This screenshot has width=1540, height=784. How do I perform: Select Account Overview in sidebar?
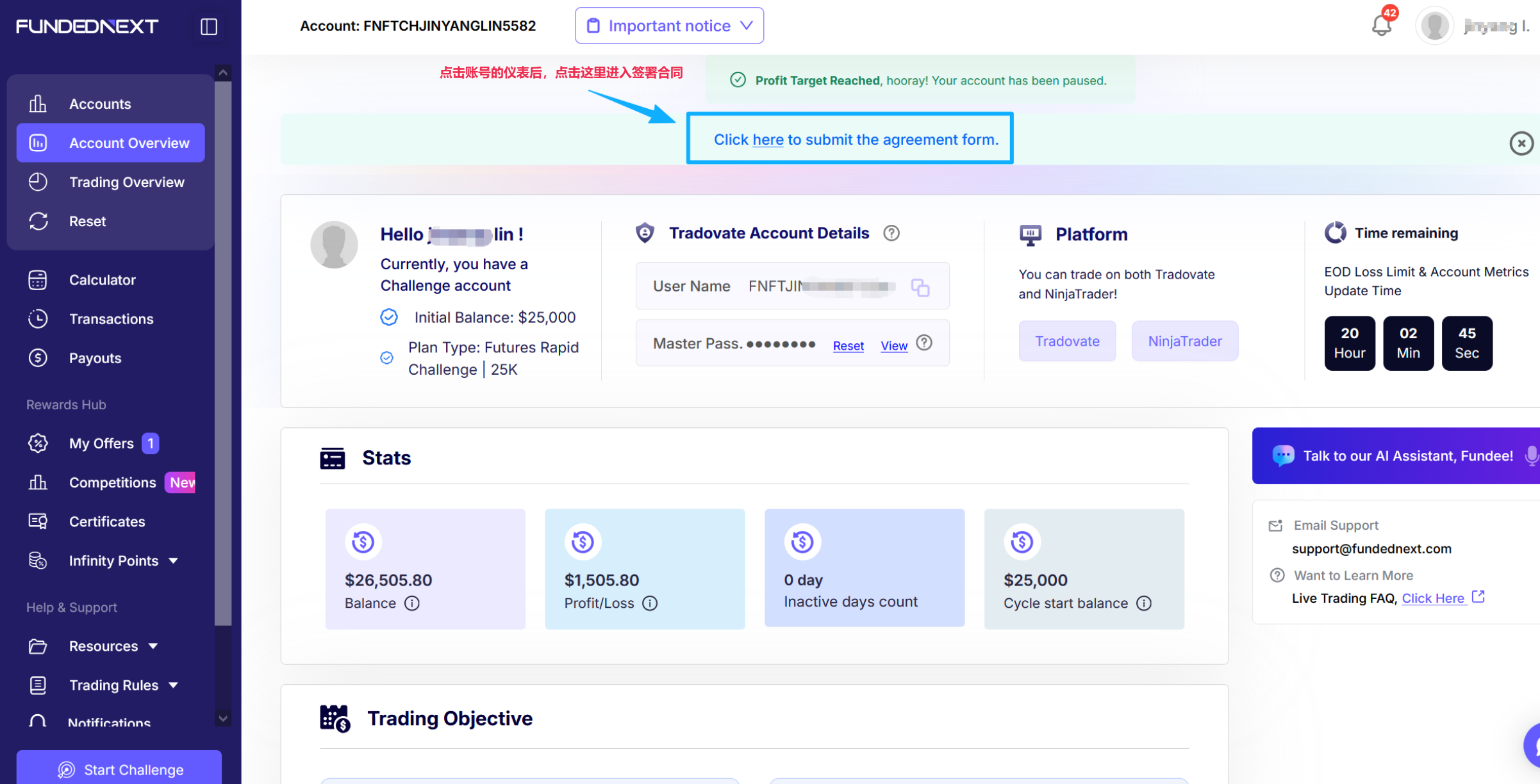point(110,143)
